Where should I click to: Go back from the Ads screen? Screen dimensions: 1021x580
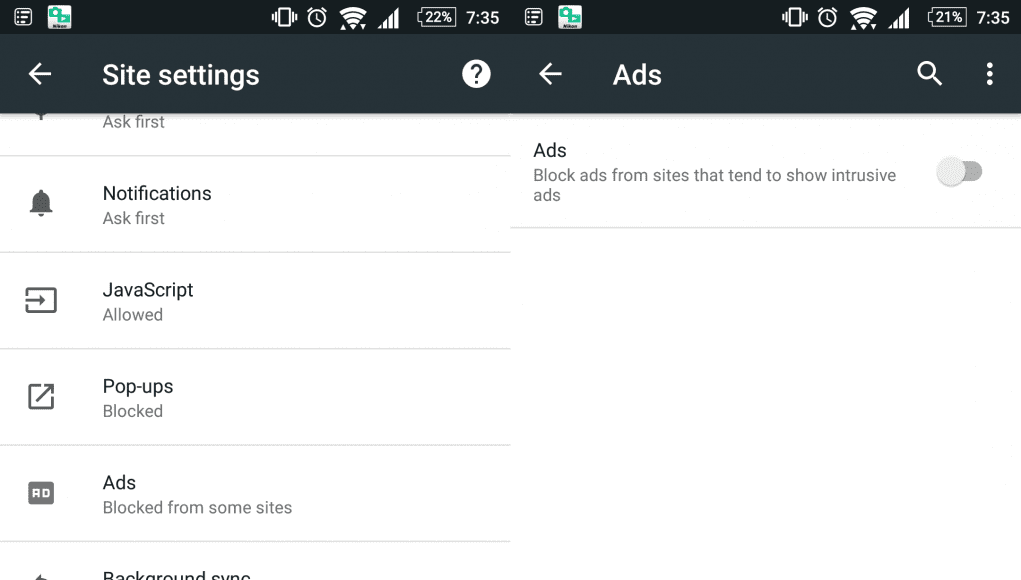pyautogui.click(x=550, y=74)
